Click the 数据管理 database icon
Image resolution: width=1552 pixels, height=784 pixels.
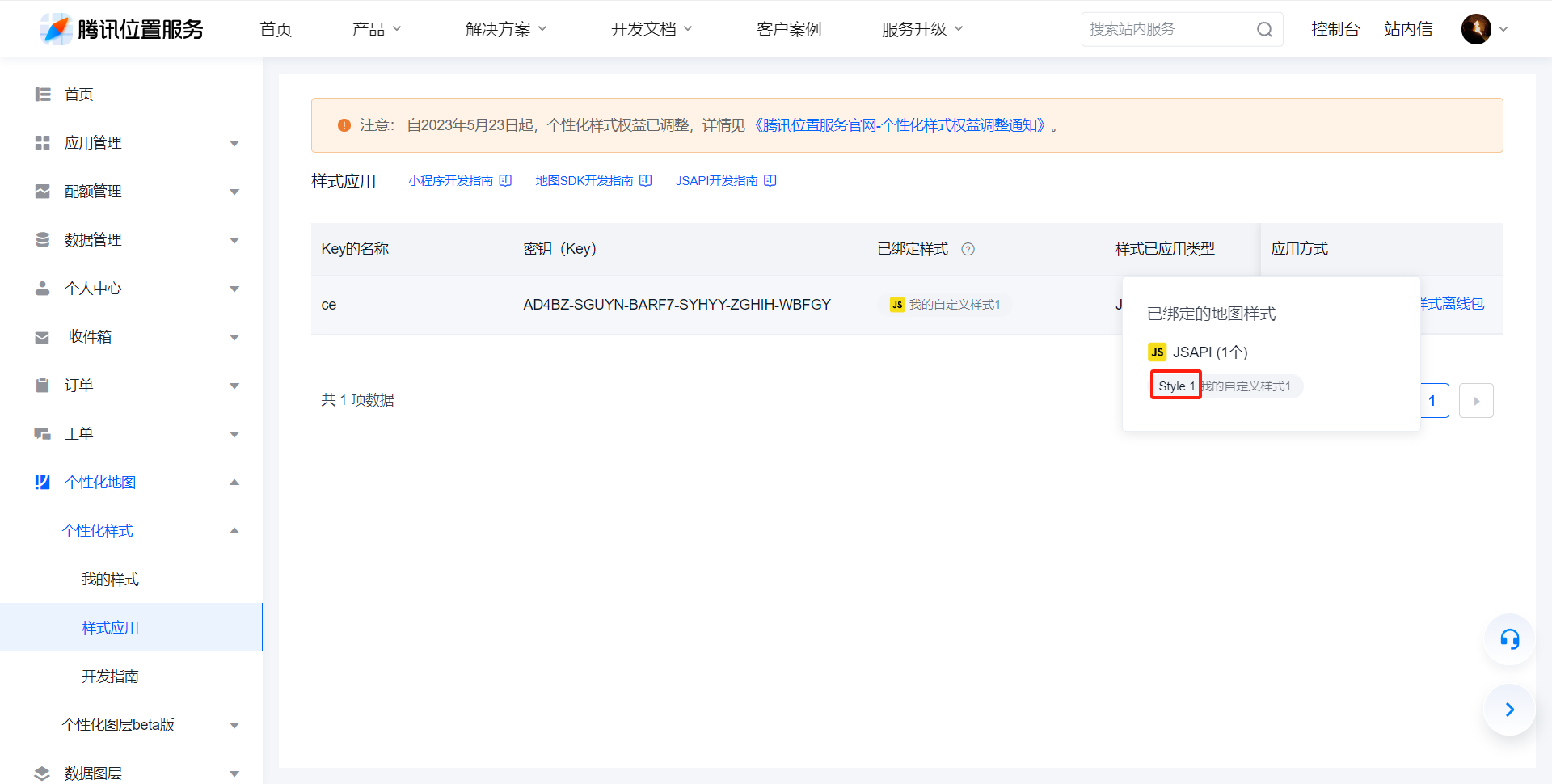coord(43,240)
